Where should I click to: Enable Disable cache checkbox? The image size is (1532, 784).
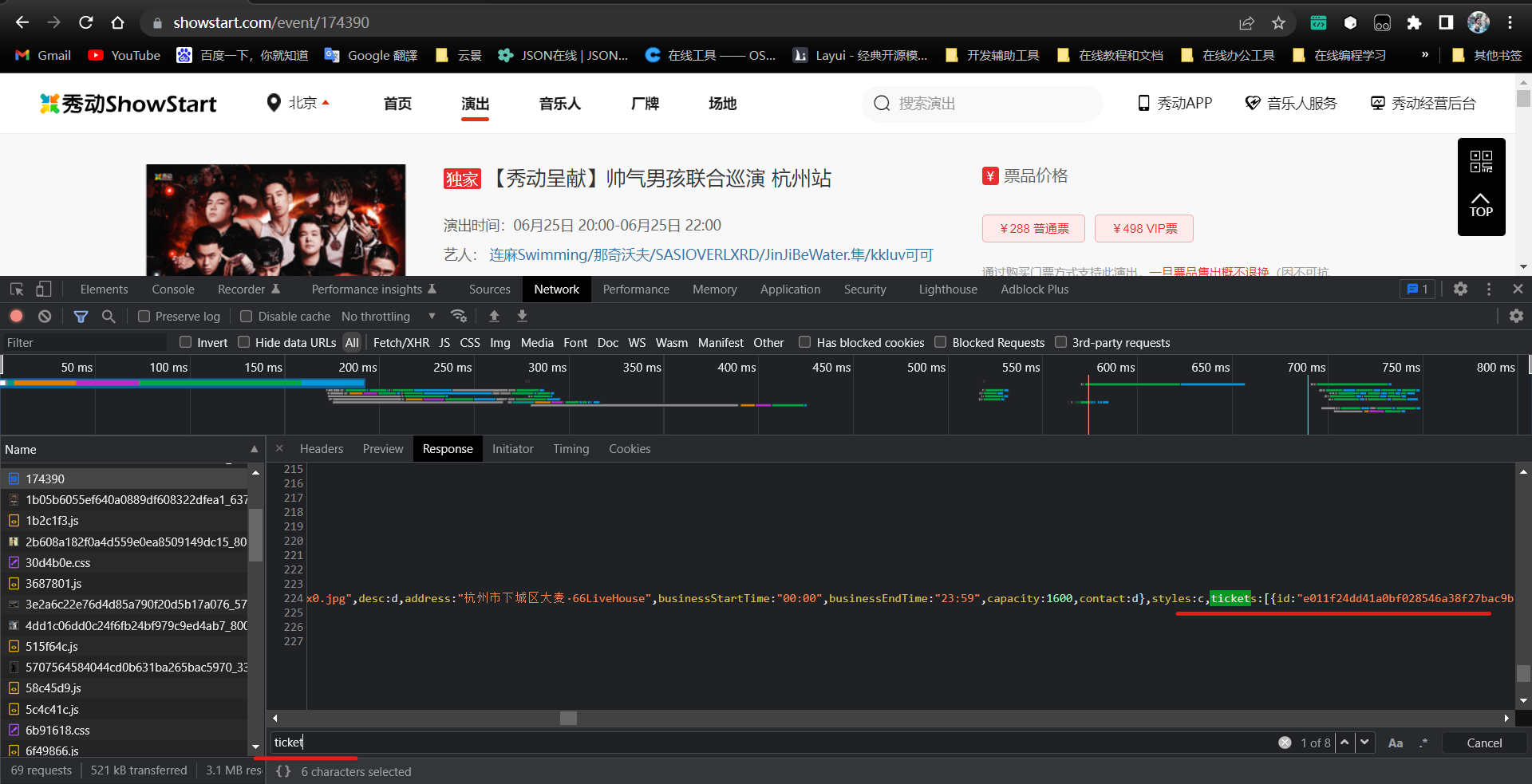pyautogui.click(x=246, y=317)
